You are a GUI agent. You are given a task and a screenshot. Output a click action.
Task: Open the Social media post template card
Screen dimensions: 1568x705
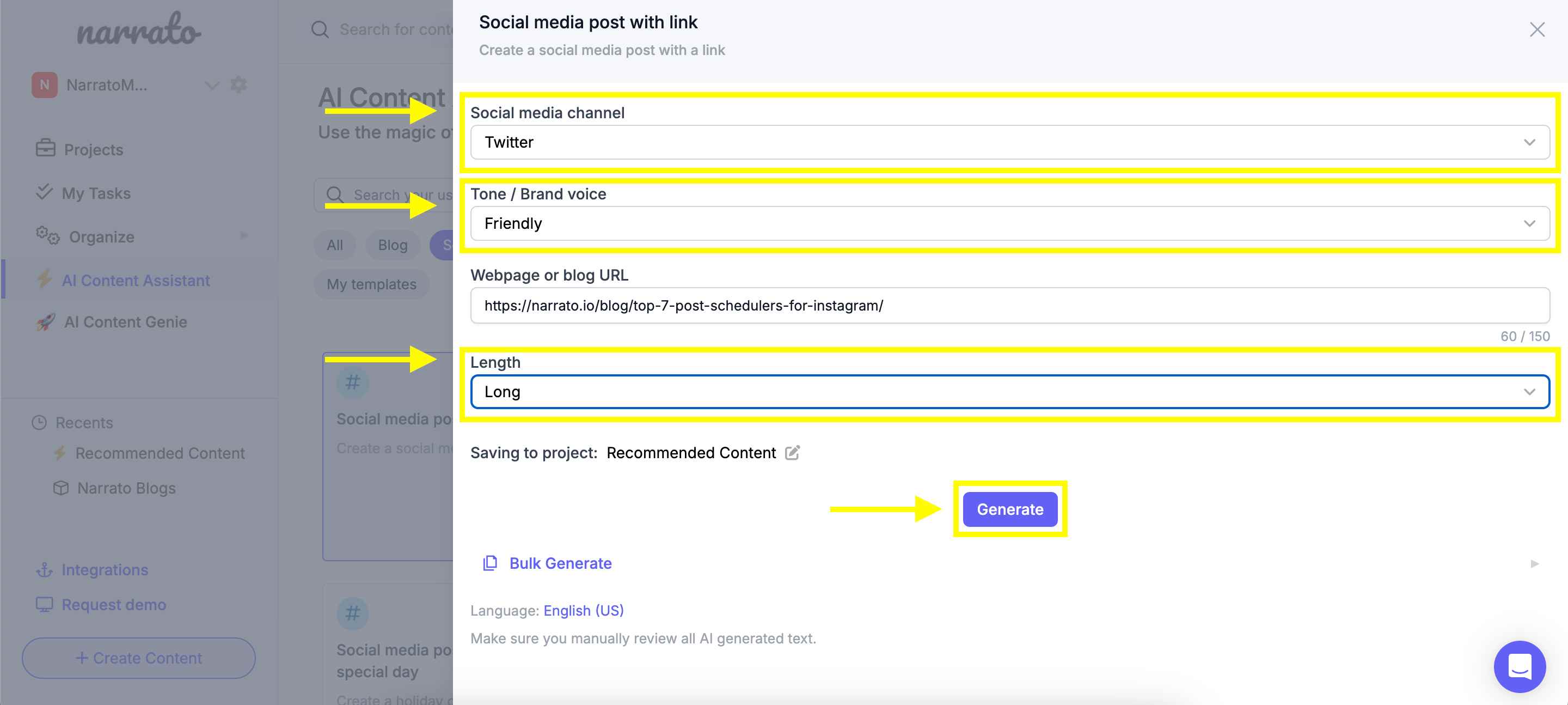[x=388, y=457]
